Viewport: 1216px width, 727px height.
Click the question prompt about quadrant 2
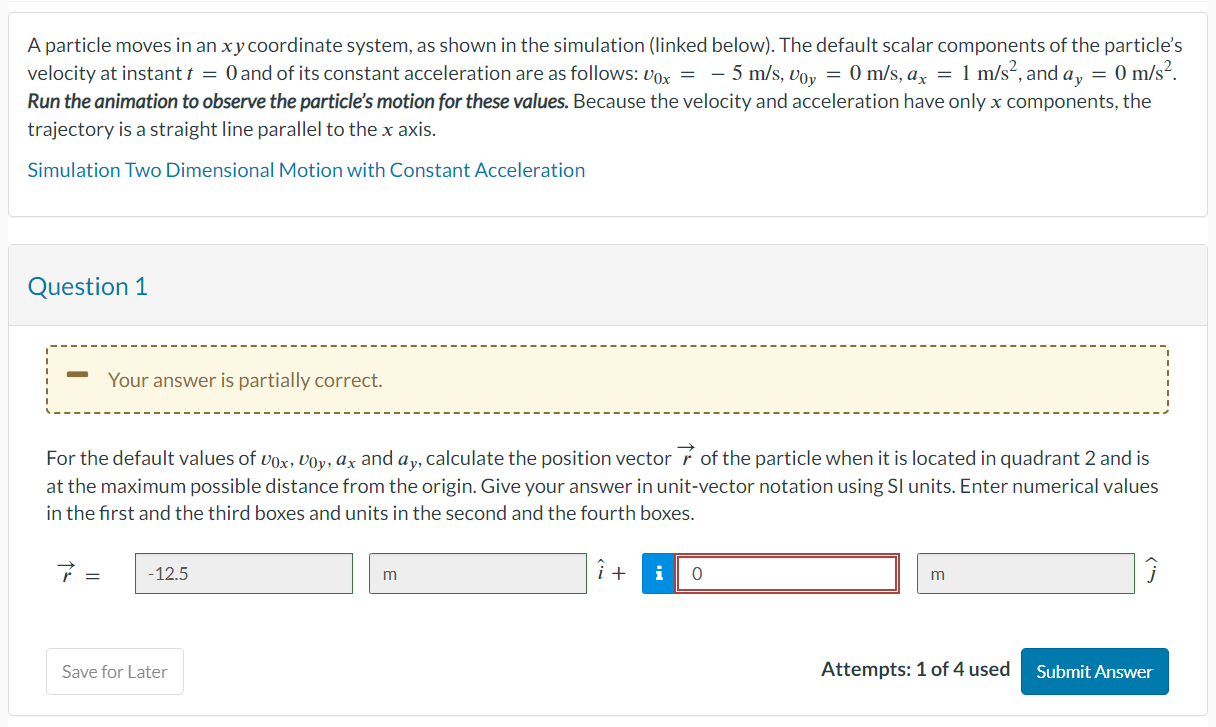pos(600,486)
